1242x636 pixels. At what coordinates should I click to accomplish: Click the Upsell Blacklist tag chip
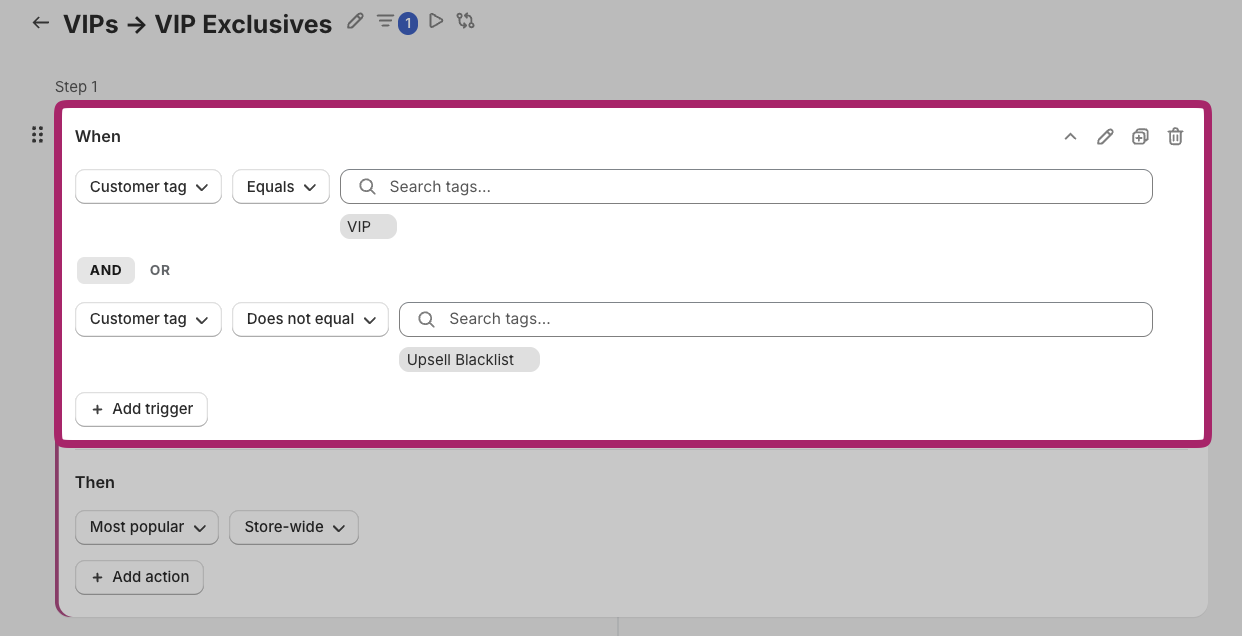(x=469, y=360)
